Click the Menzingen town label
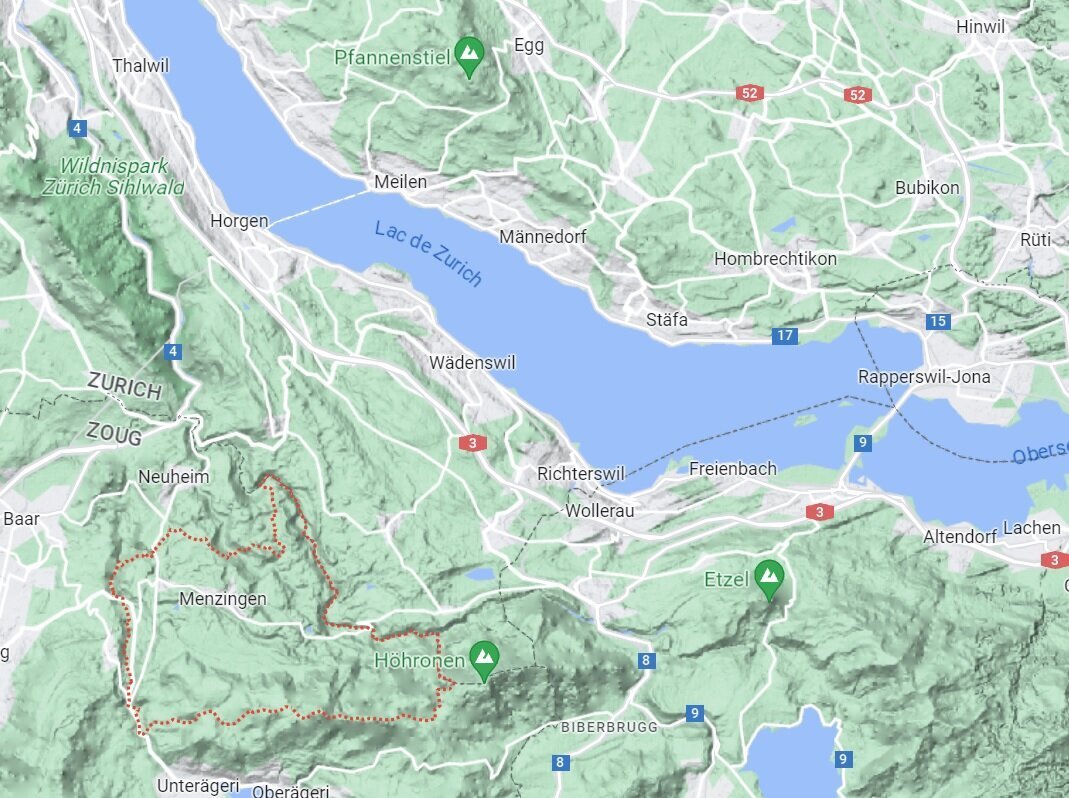This screenshot has width=1069, height=798. coord(223,599)
